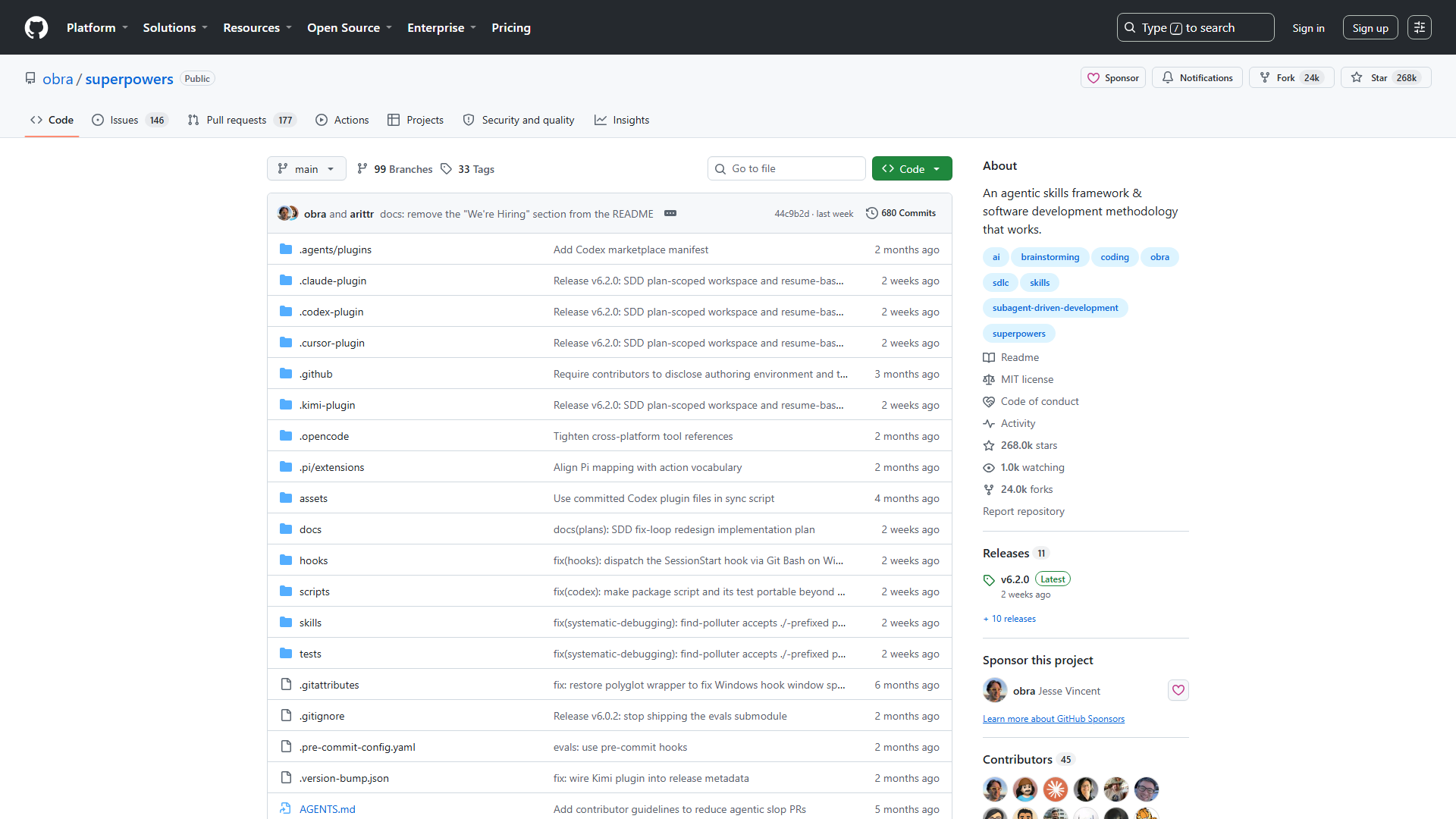Click the file icon beside .gitignore
Viewport: 1456px width, 819px height.
point(286,715)
